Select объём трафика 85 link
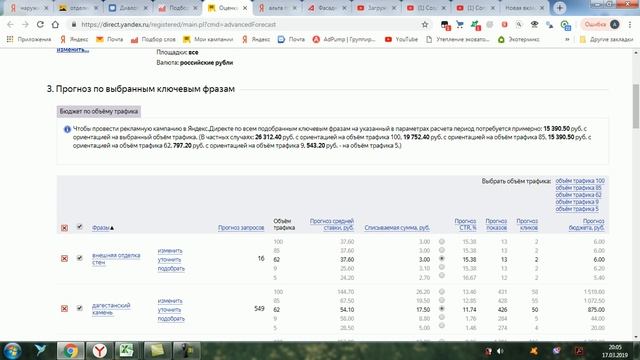Screen dimensions: 640x360 click(578, 188)
